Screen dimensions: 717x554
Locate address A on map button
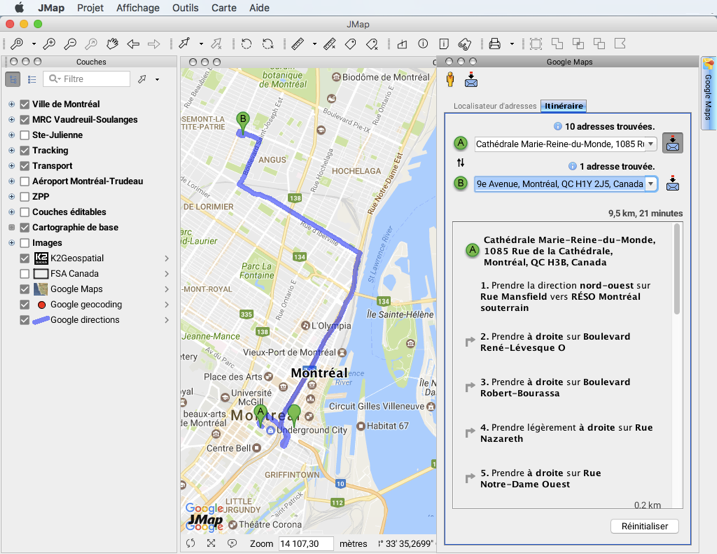tap(673, 143)
